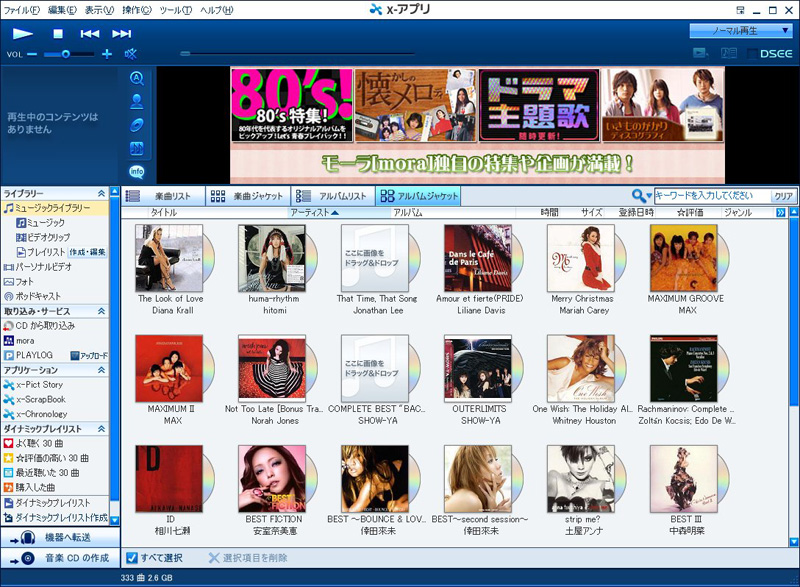
Task: Open artist info with the person icon
Action: click(x=136, y=101)
